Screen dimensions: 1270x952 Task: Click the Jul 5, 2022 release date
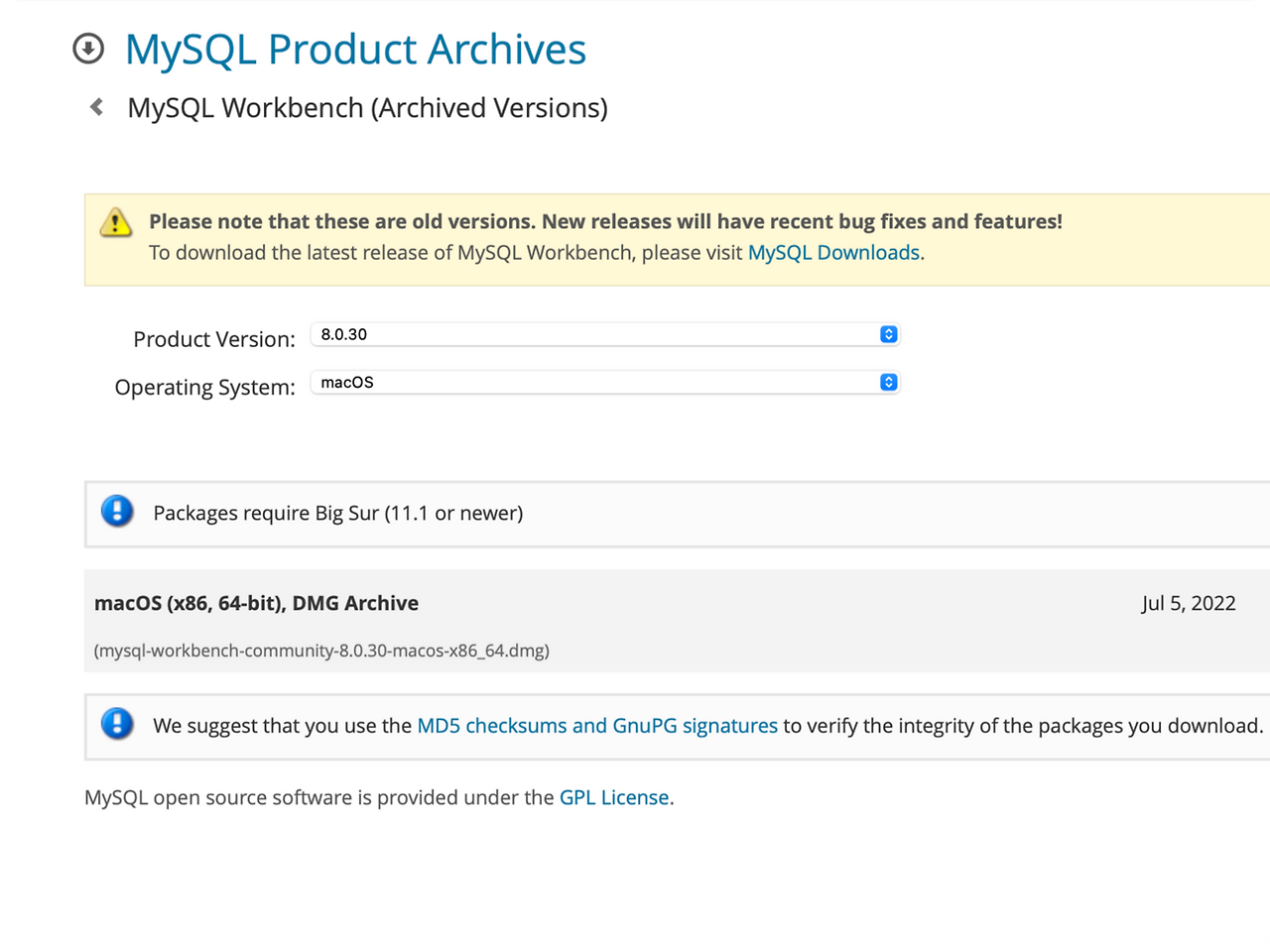[1188, 603]
